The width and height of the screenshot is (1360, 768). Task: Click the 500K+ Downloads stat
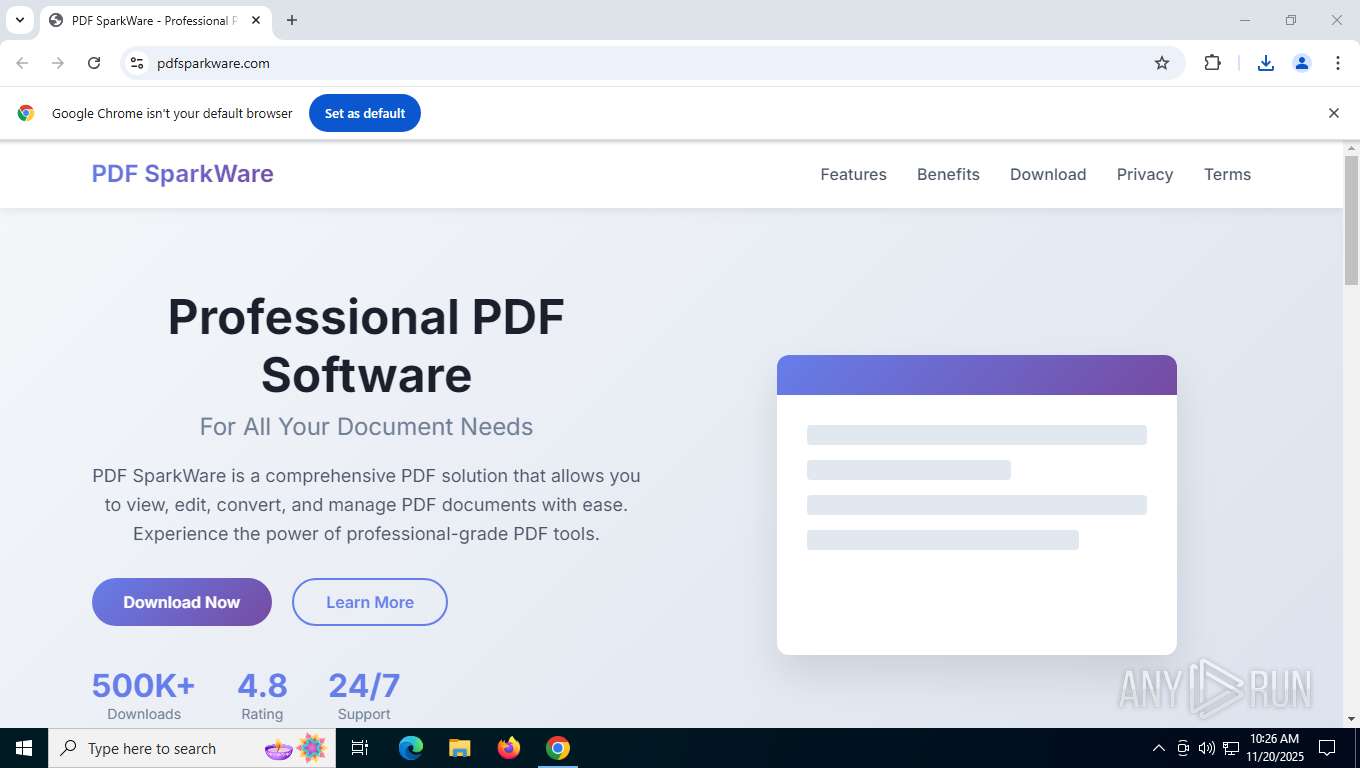pos(144,696)
